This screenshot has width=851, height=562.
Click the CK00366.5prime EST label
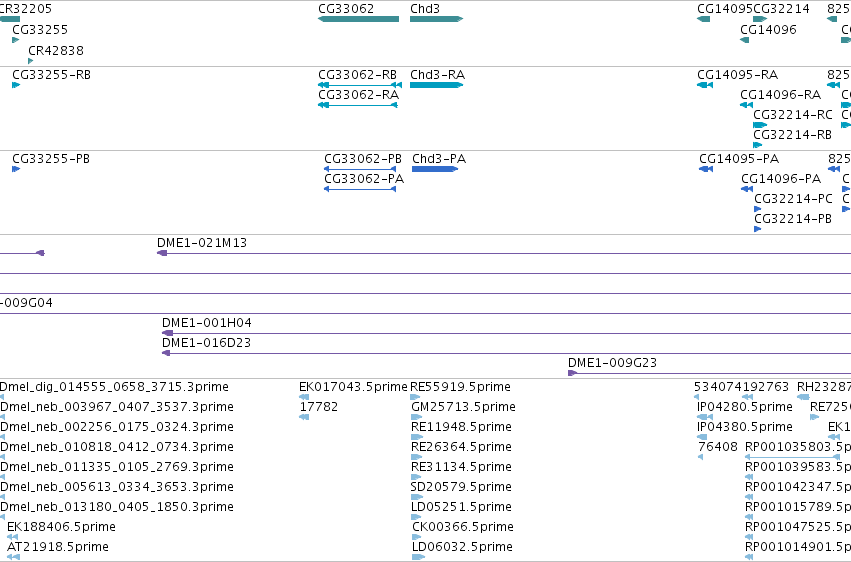[x=463, y=527]
